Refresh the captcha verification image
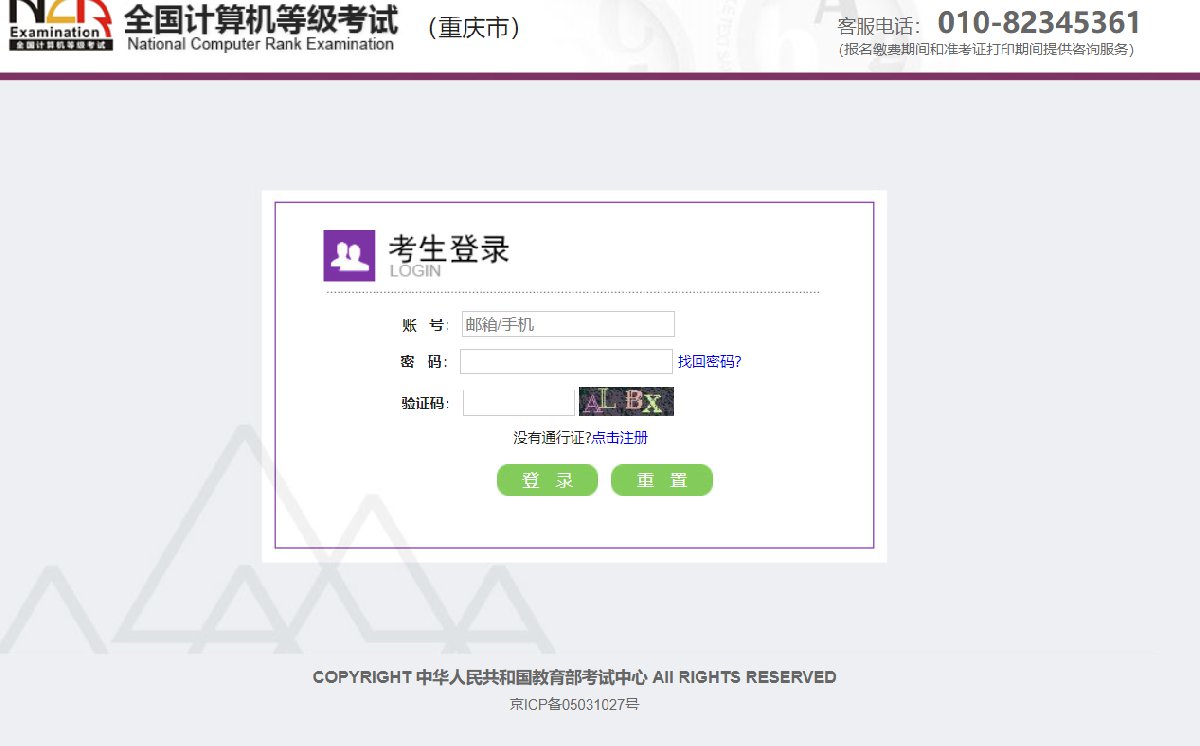The width and height of the screenshot is (1200, 746). [626, 402]
